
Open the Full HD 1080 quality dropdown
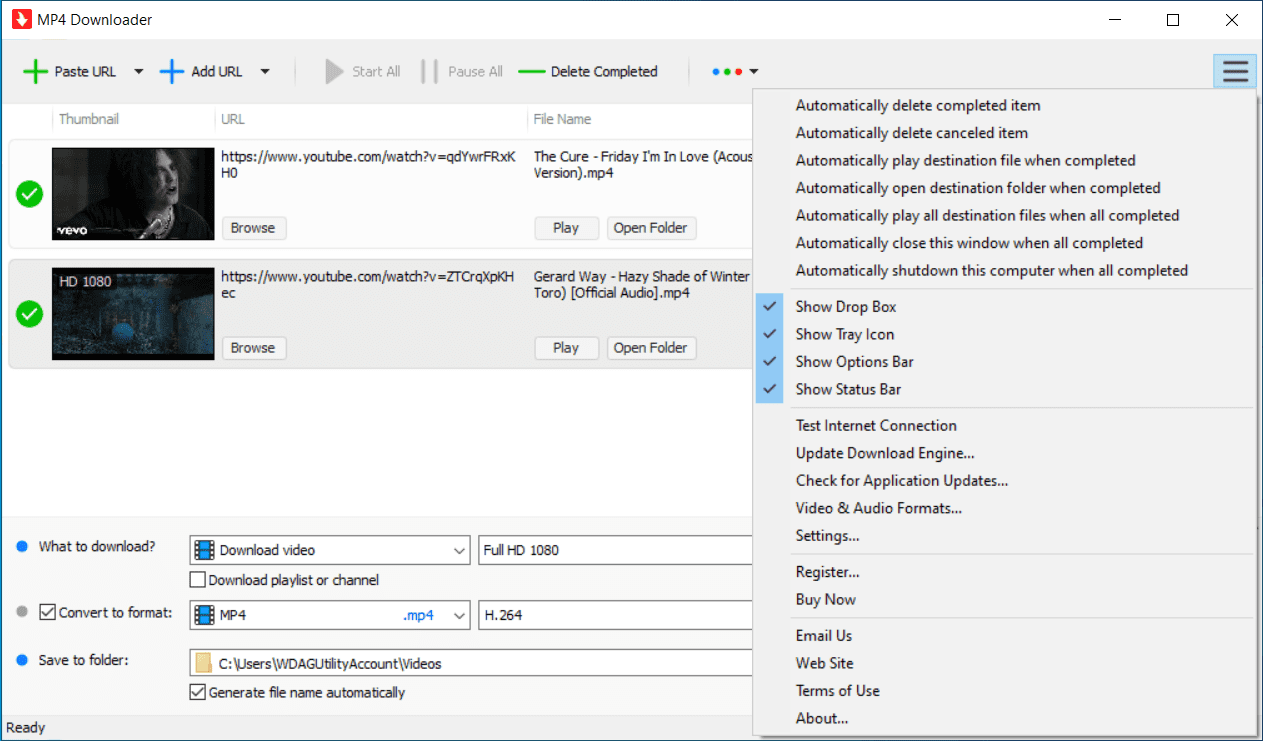pos(615,550)
